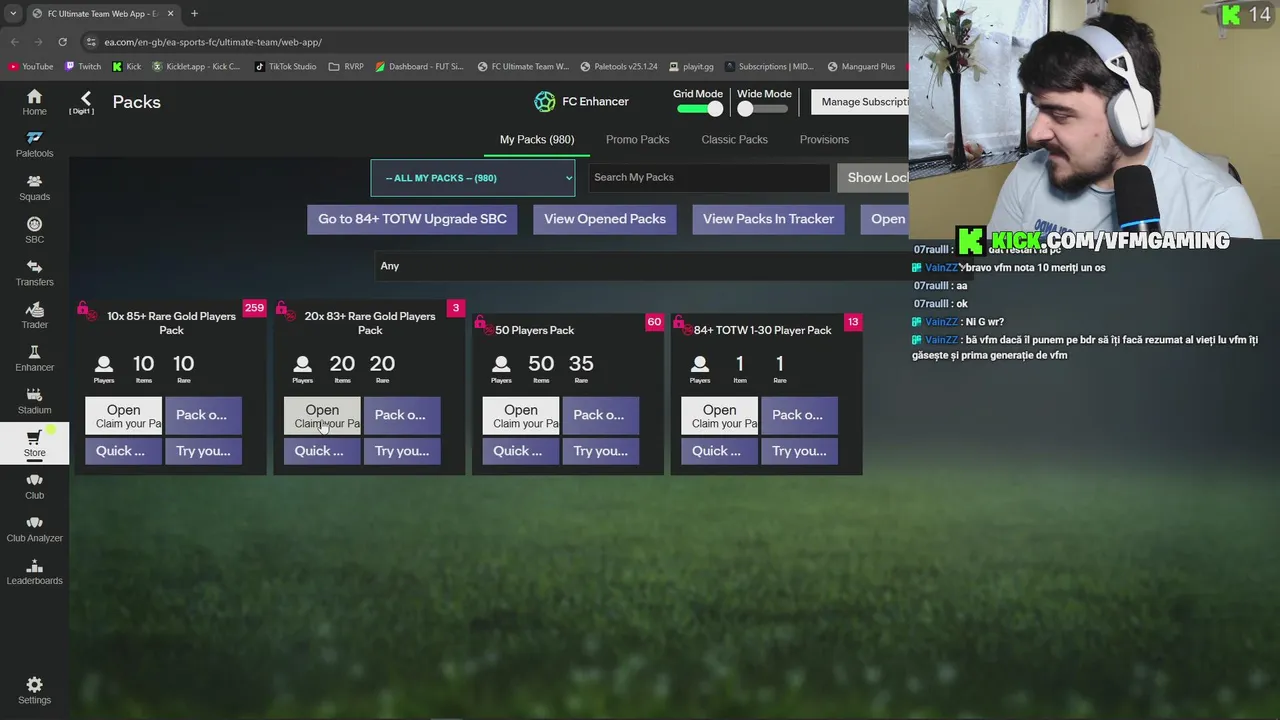Screen dimensions: 1280x720
Task: Open the YouTube bookmark
Action: pyautogui.click(x=31, y=67)
